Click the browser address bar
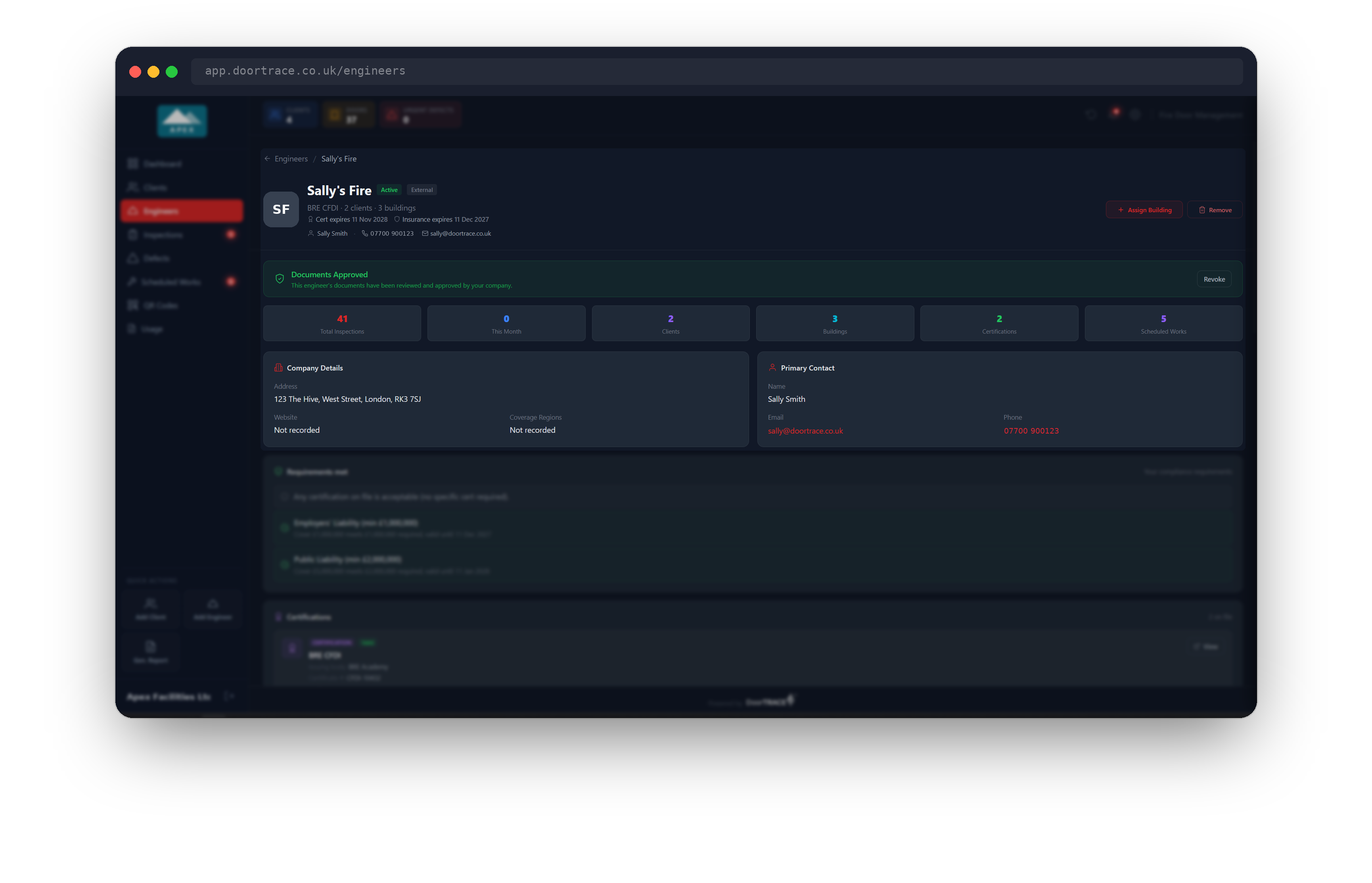Image resolution: width=1372 pixels, height=883 pixels. pos(717,71)
